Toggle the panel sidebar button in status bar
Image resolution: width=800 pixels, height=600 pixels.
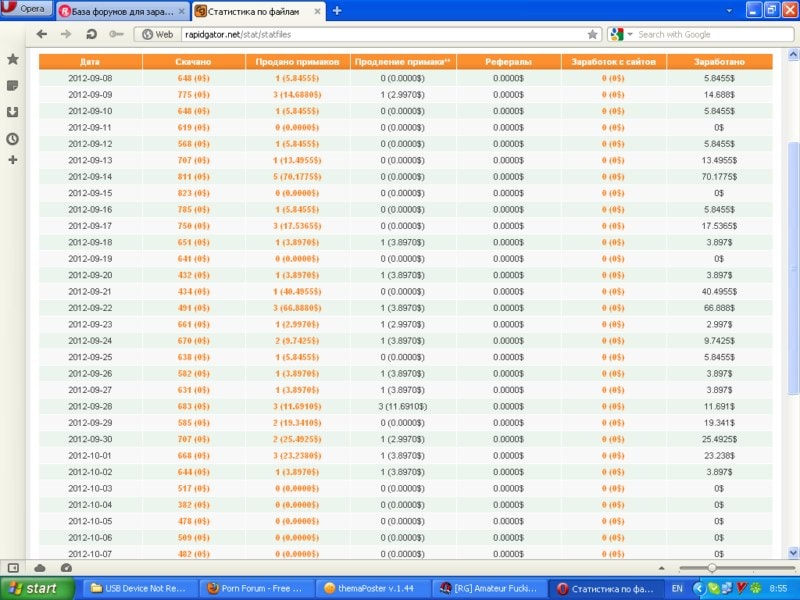pyautogui.click(x=13, y=567)
